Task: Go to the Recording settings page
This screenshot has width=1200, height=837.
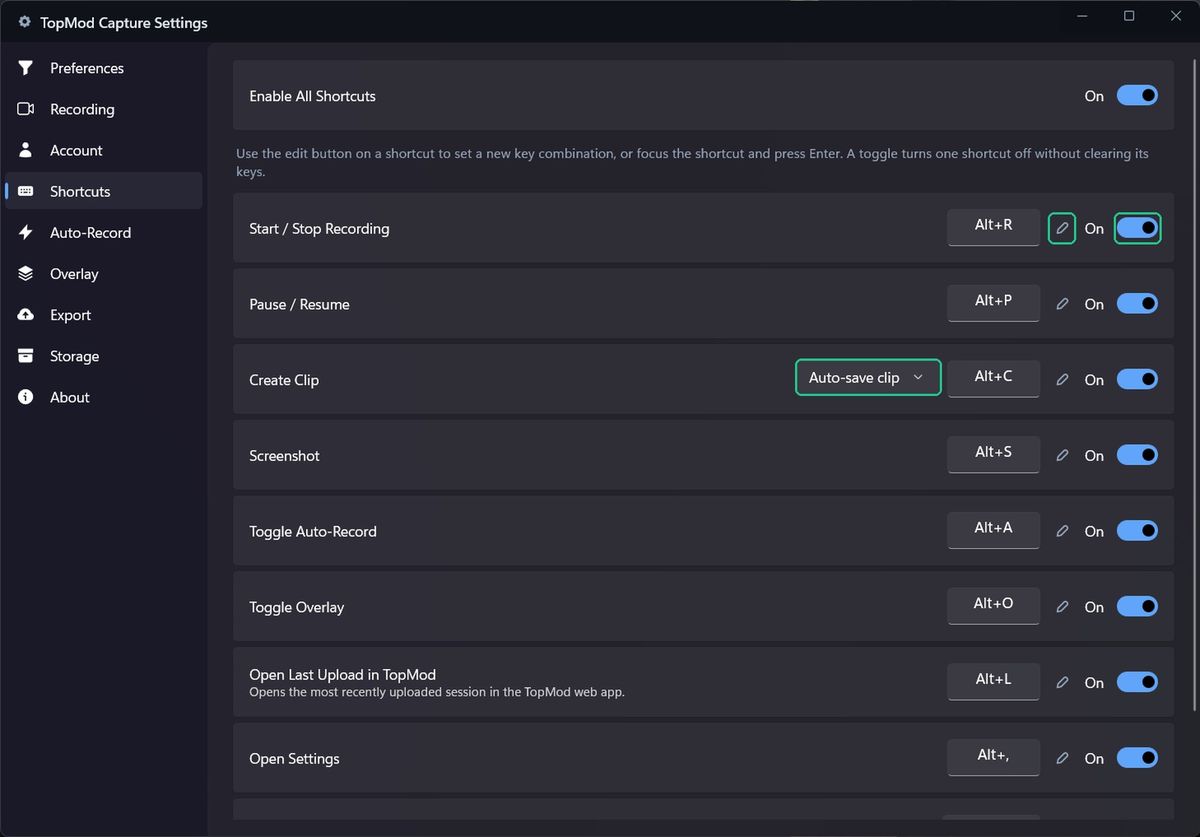Action: click(x=103, y=109)
